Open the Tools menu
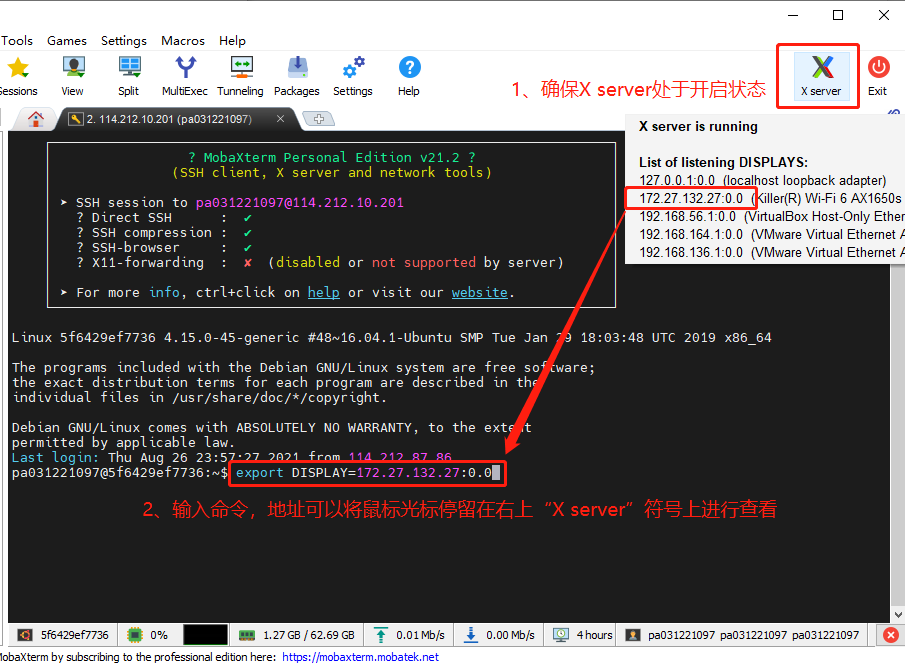The height and width of the screenshot is (664, 905). click(17, 41)
